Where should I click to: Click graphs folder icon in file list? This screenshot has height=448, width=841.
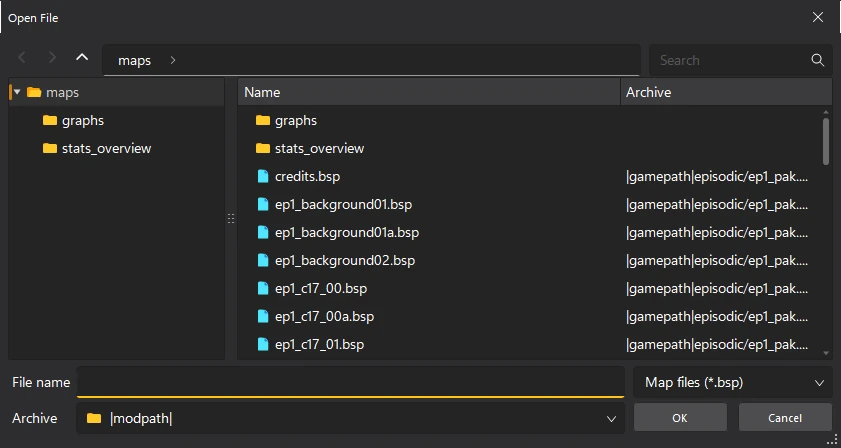point(263,120)
